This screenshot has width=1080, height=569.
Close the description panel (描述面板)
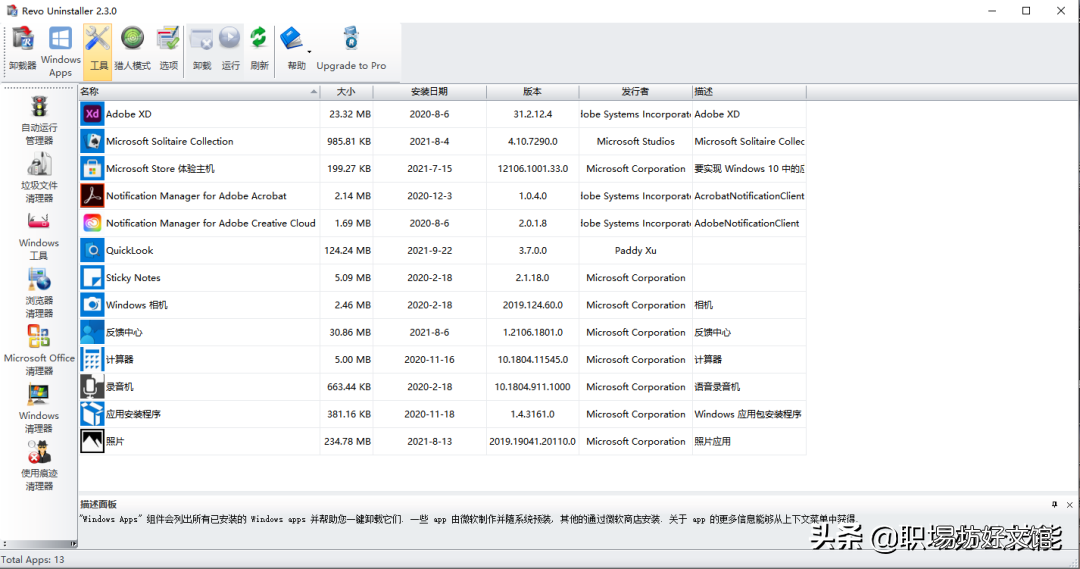pyautogui.click(x=1070, y=505)
